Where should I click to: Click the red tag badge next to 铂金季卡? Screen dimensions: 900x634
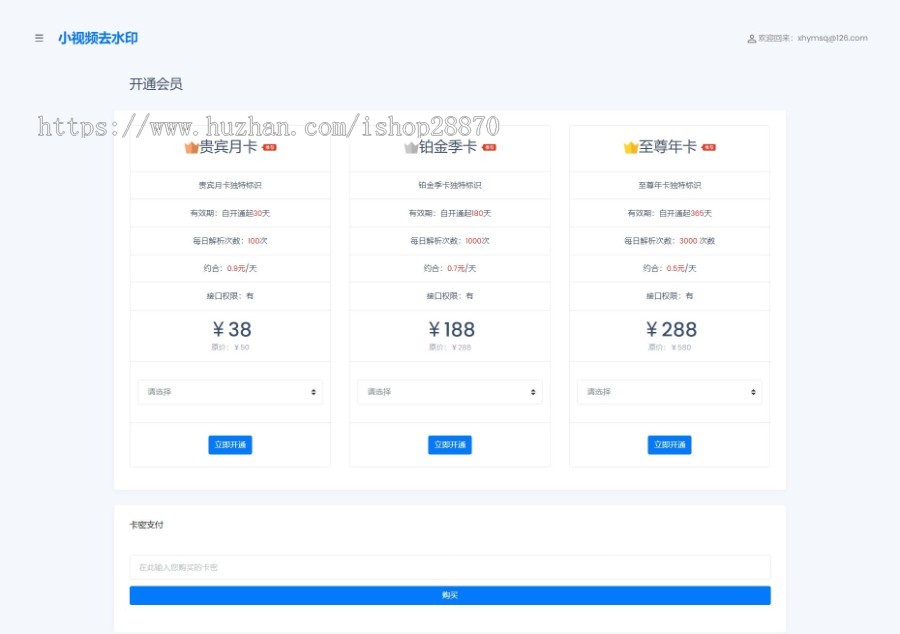(489, 147)
